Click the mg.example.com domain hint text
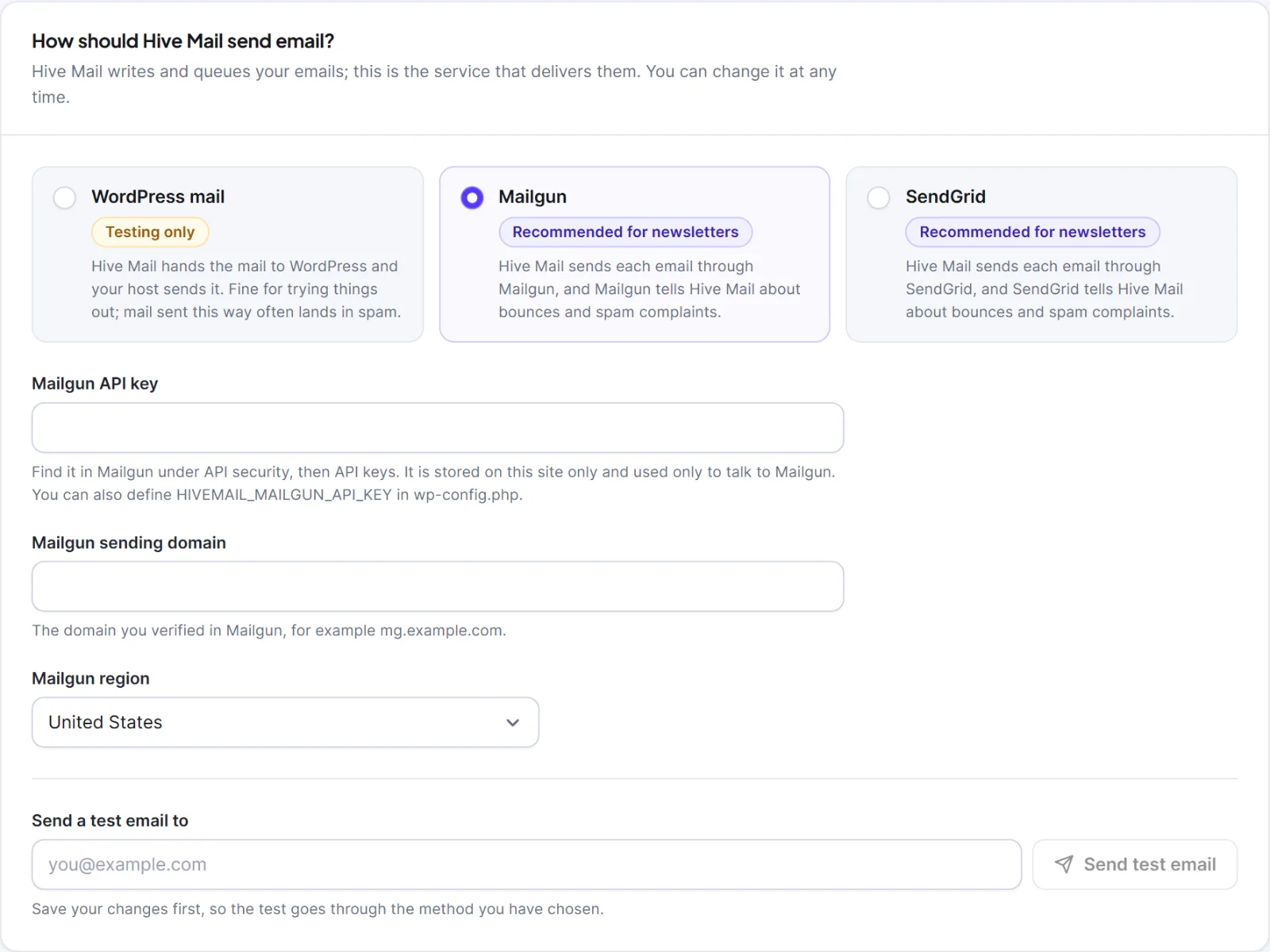Image resolution: width=1270 pixels, height=952 pixels. (268, 631)
